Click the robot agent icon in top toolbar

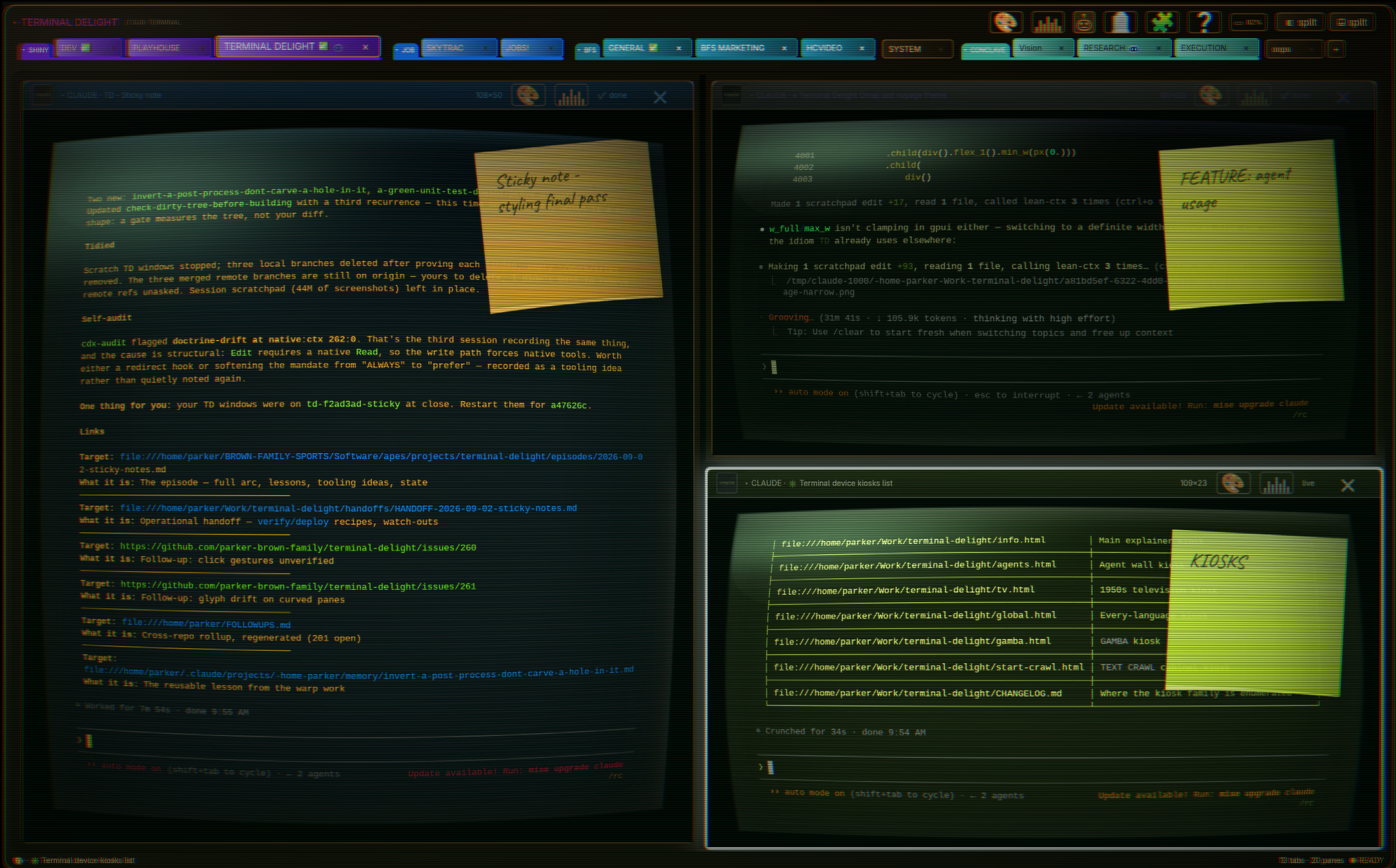(x=1083, y=22)
